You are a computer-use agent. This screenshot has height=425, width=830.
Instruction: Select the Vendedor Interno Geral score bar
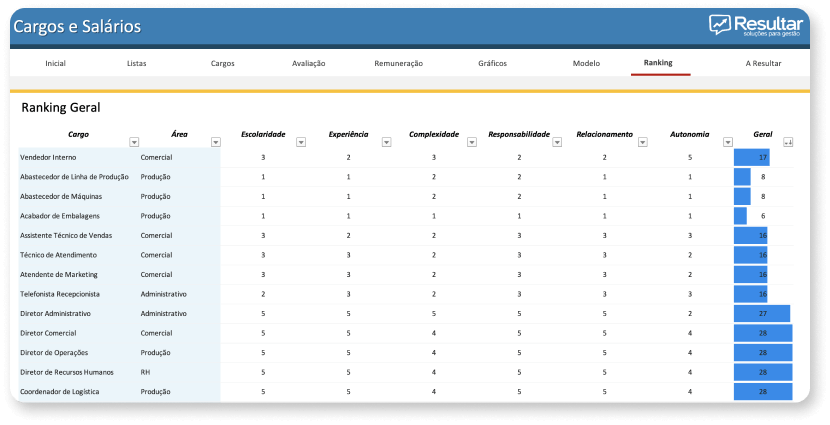point(752,157)
